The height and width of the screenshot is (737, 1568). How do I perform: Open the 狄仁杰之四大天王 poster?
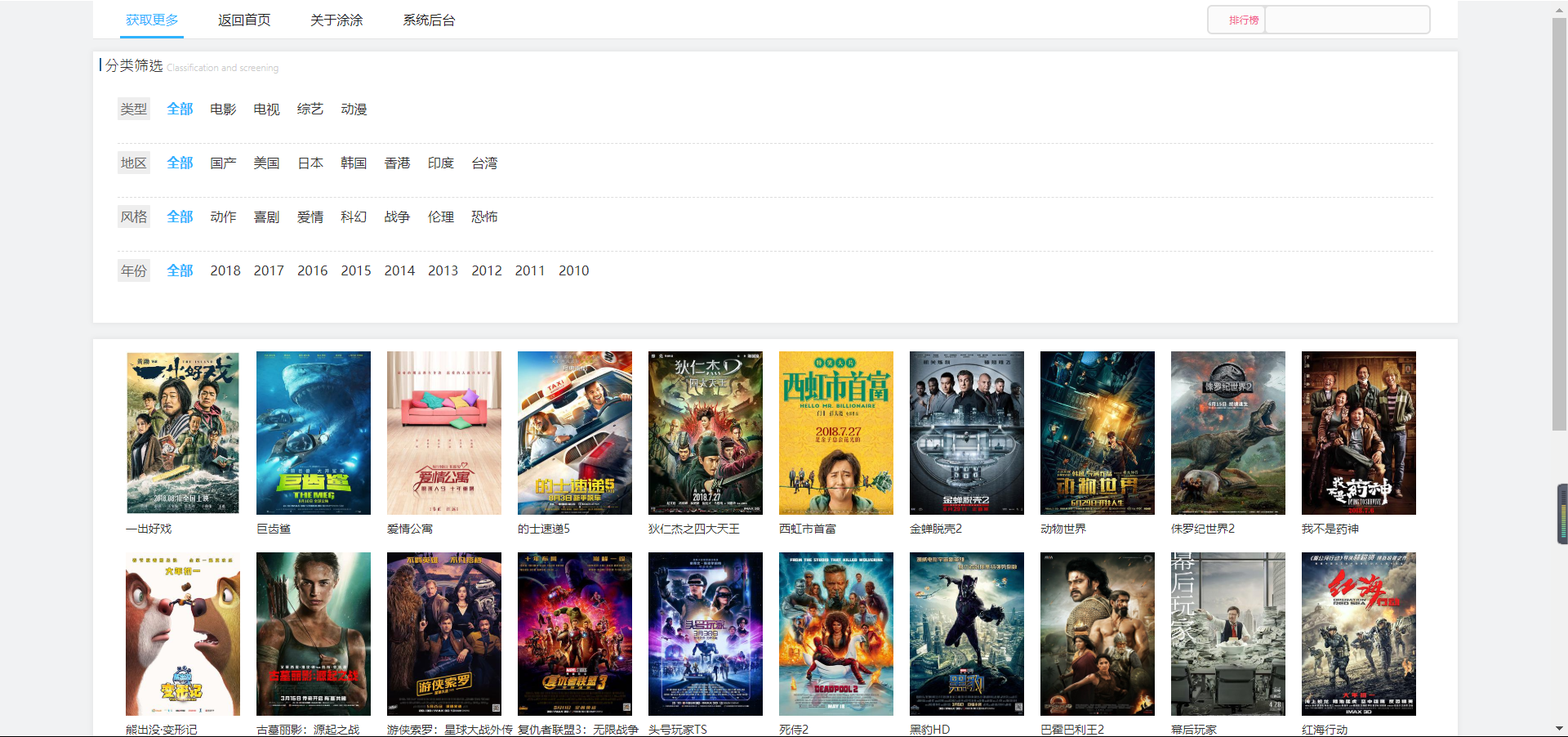pyautogui.click(x=706, y=433)
